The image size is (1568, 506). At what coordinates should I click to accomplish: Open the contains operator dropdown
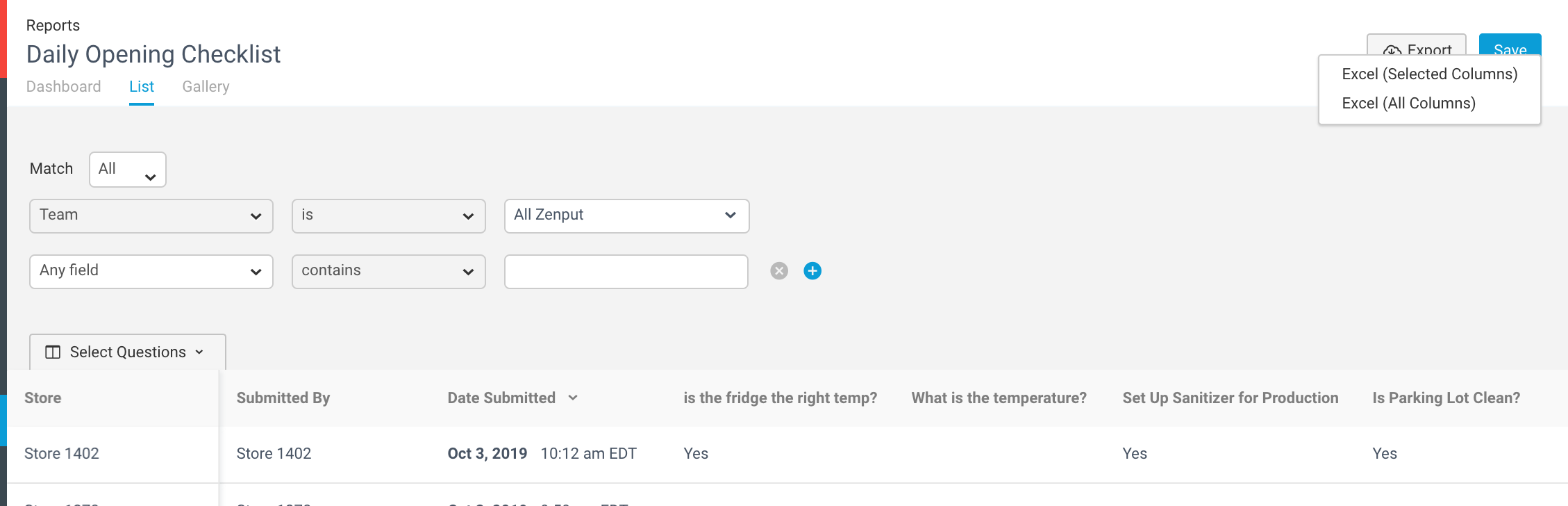click(x=388, y=272)
